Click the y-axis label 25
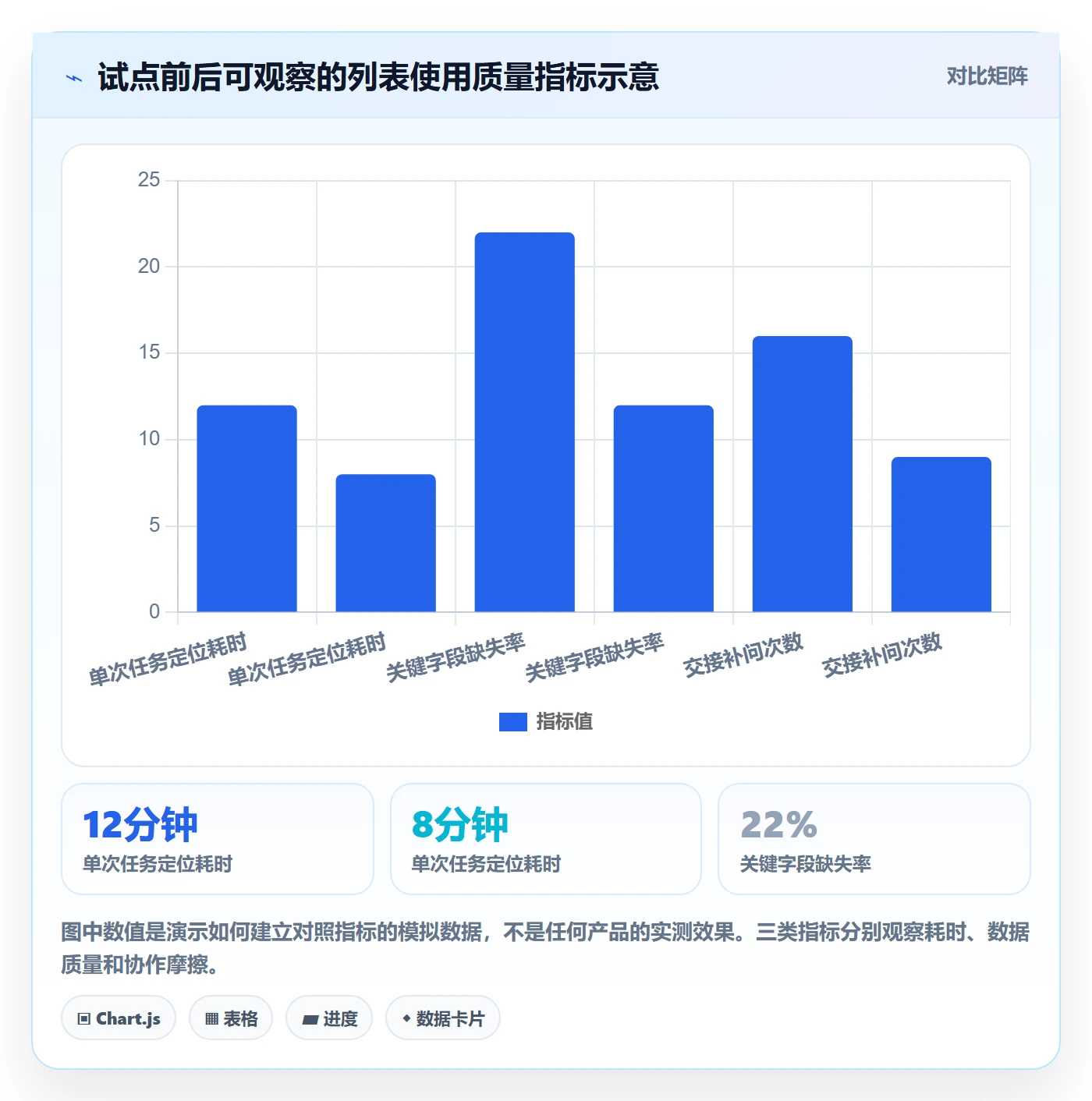This screenshot has width=1092, height=1101. (149, 180)
